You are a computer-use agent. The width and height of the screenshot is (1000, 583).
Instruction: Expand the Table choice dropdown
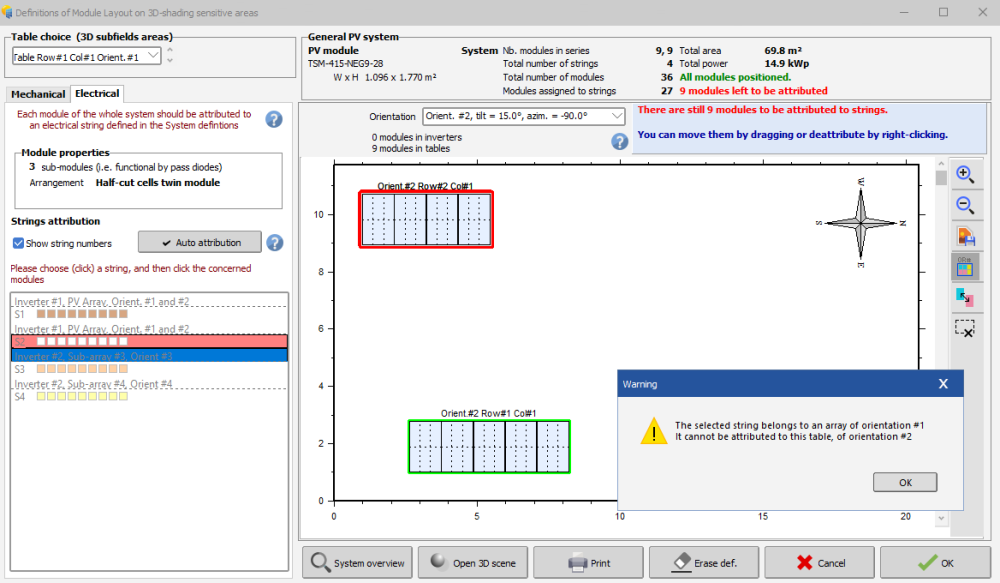(x=152, y=57)
